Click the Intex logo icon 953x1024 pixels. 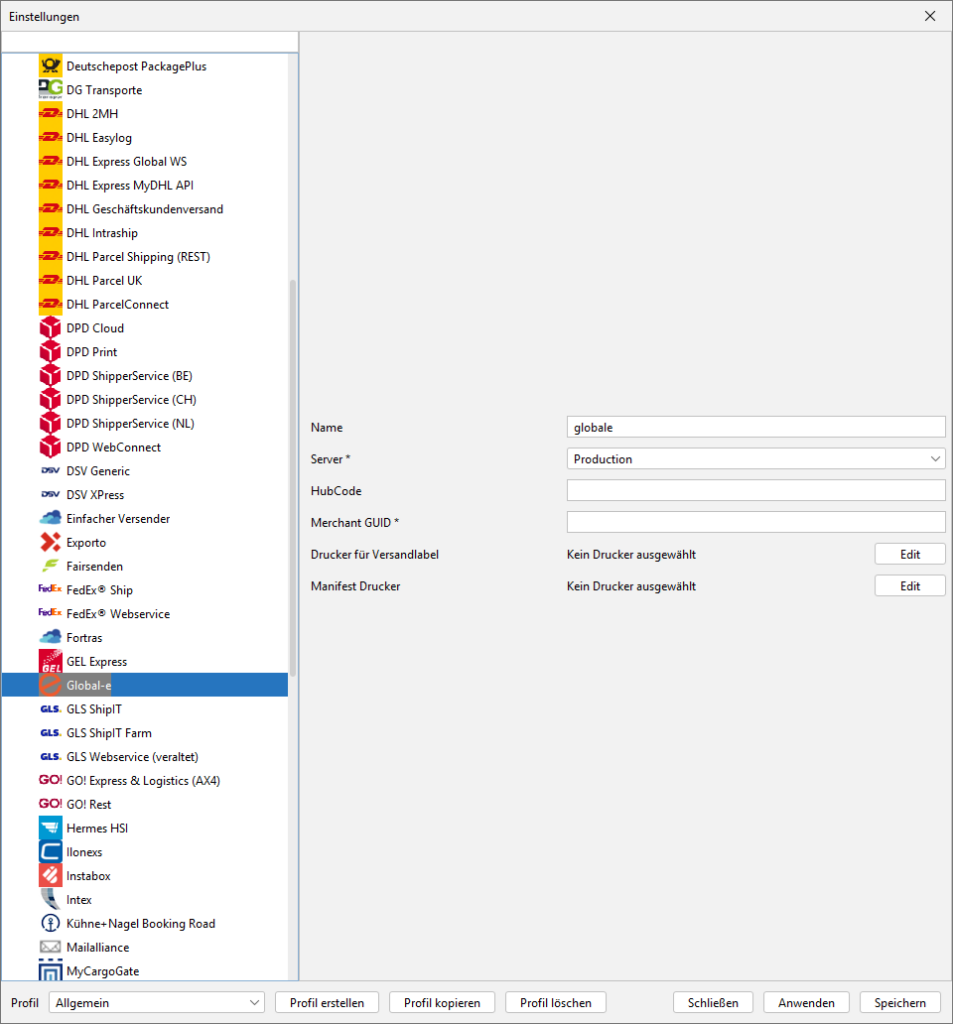point(50,899)
